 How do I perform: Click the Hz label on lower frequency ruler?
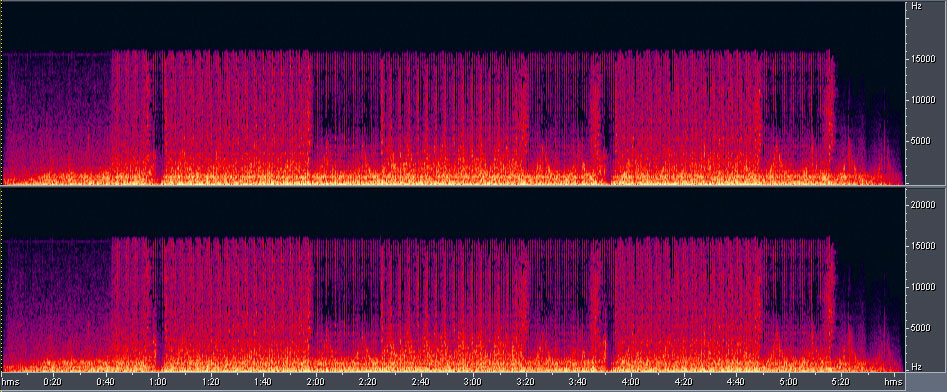pyautogui.click(x=917, y=367)
